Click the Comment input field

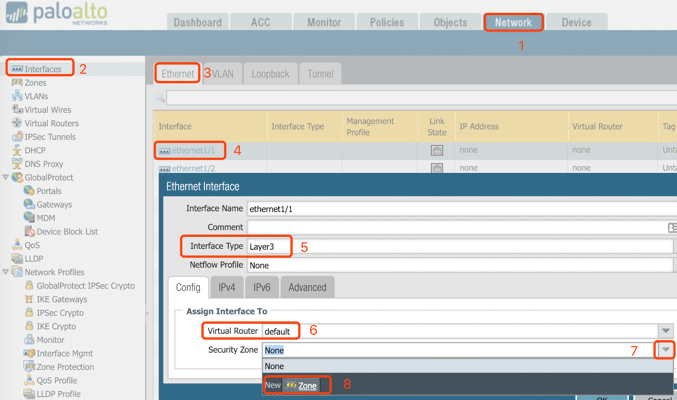point(456,228)
